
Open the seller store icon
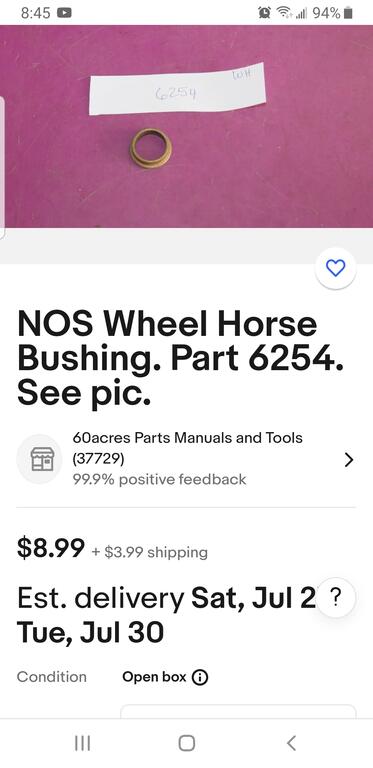click(x=42, y=459)
